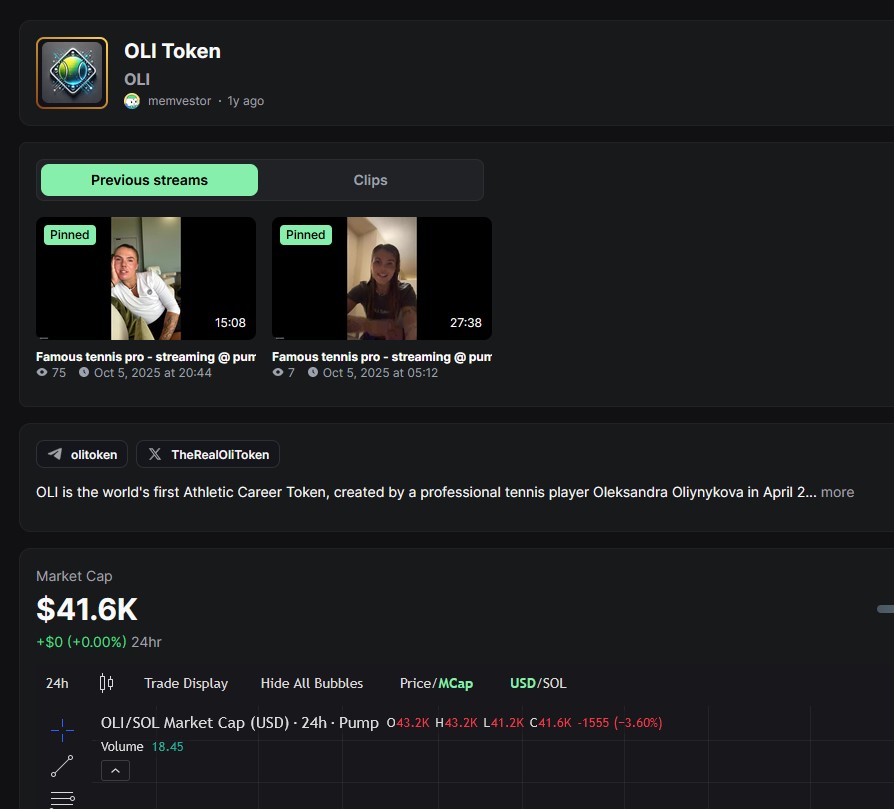Click clock icon beside Oct 5 20:44
This screenshot has height=809, width=894.
tap(84, 372)
